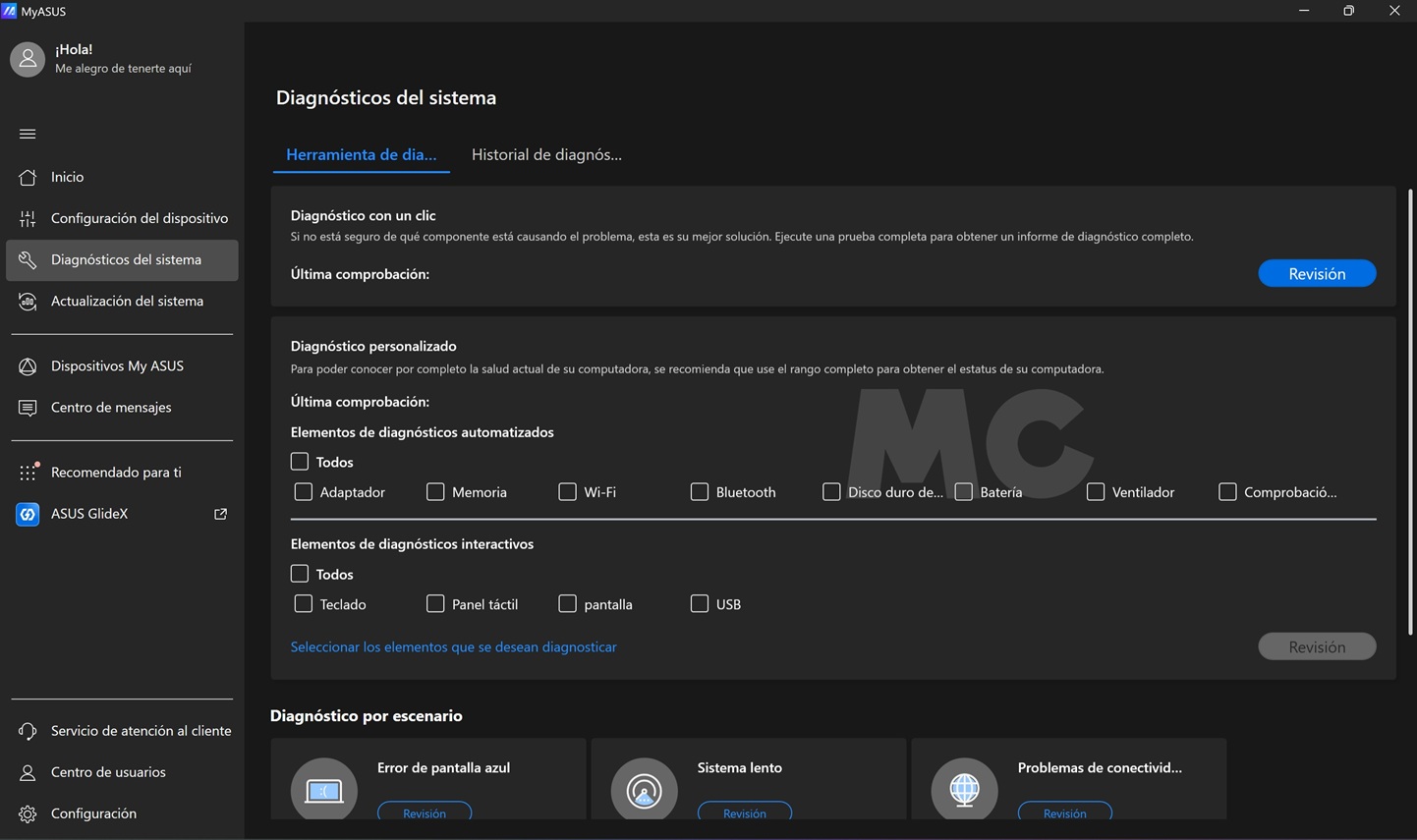This screenshot has width=1417, height=840.
Task: Check the Batería checkbox
Action: 964,492
